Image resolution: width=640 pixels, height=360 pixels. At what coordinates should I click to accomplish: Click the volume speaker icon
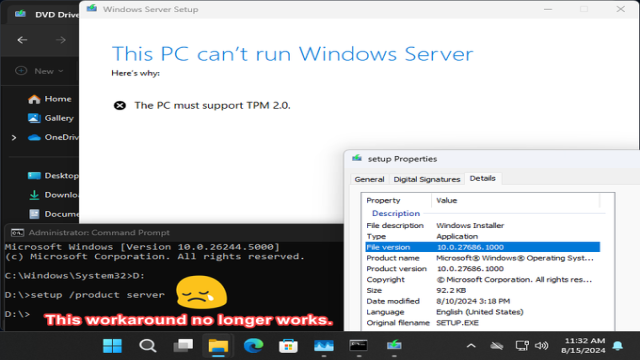(x=542, y=346)
